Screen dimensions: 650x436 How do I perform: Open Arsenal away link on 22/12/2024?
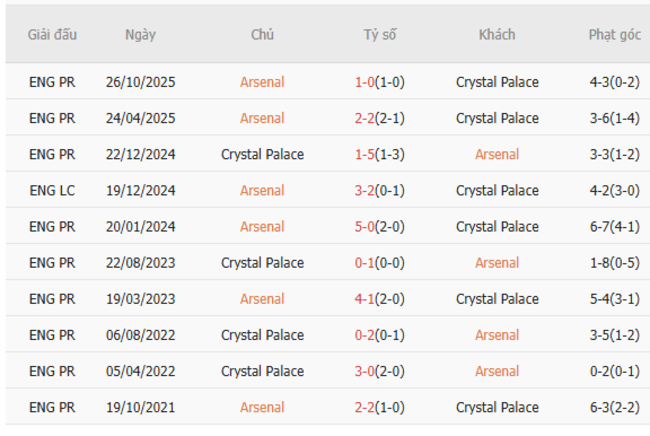(x=497, y=154)
